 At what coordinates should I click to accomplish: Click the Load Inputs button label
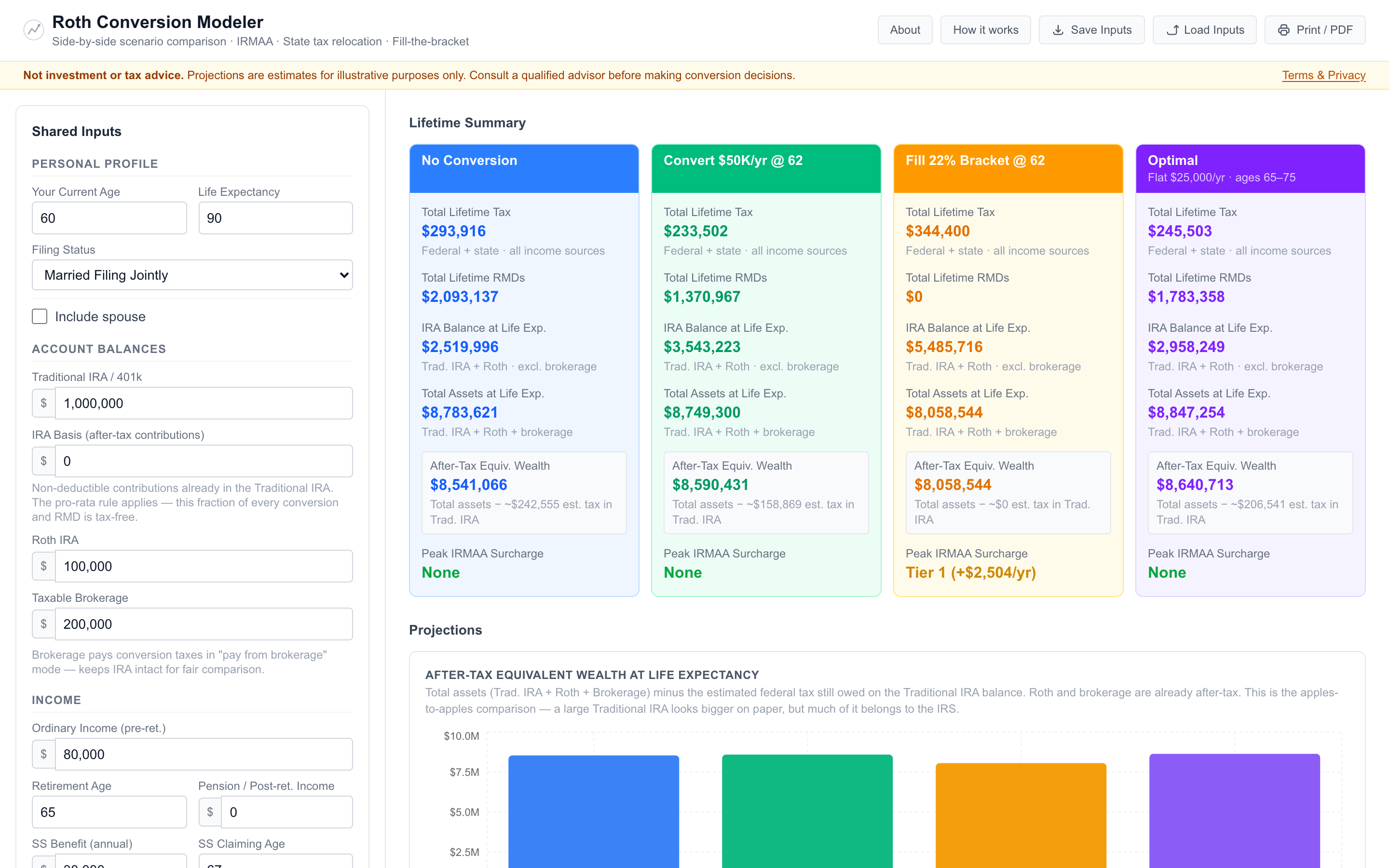click(1214, 30)
